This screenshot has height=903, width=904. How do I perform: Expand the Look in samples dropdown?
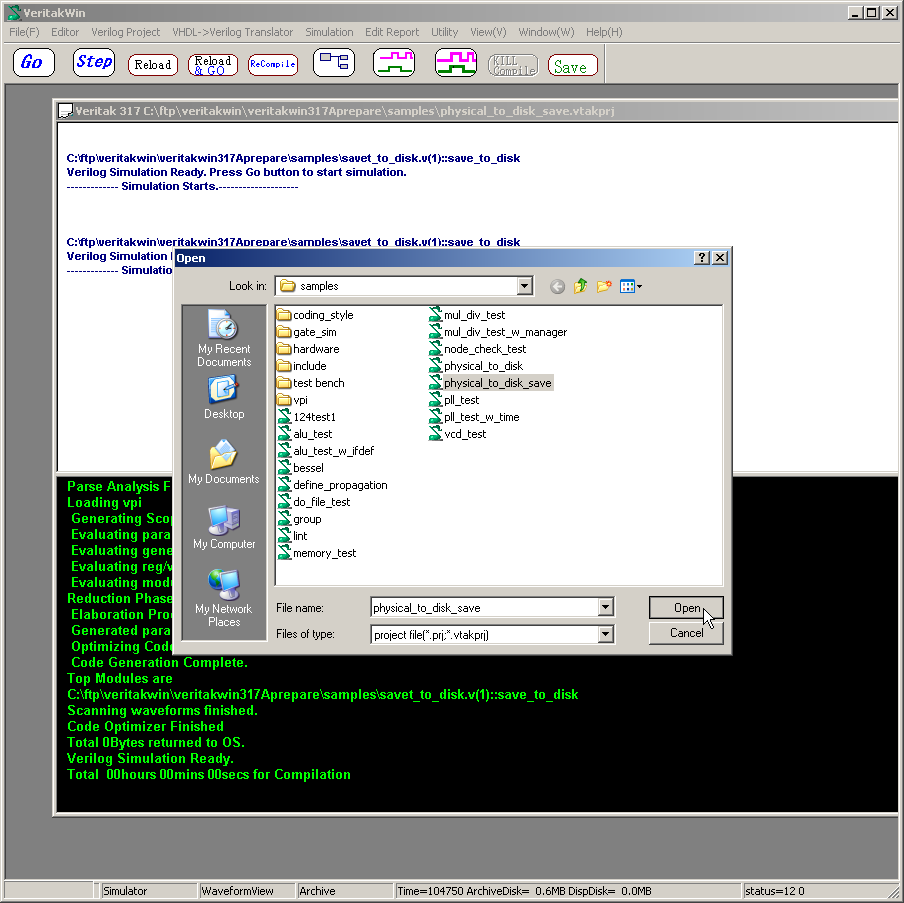coord(524,286)
